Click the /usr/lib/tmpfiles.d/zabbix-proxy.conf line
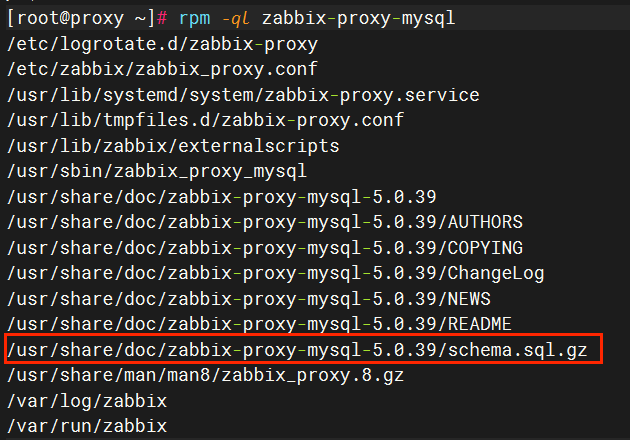 click(205, 121)
